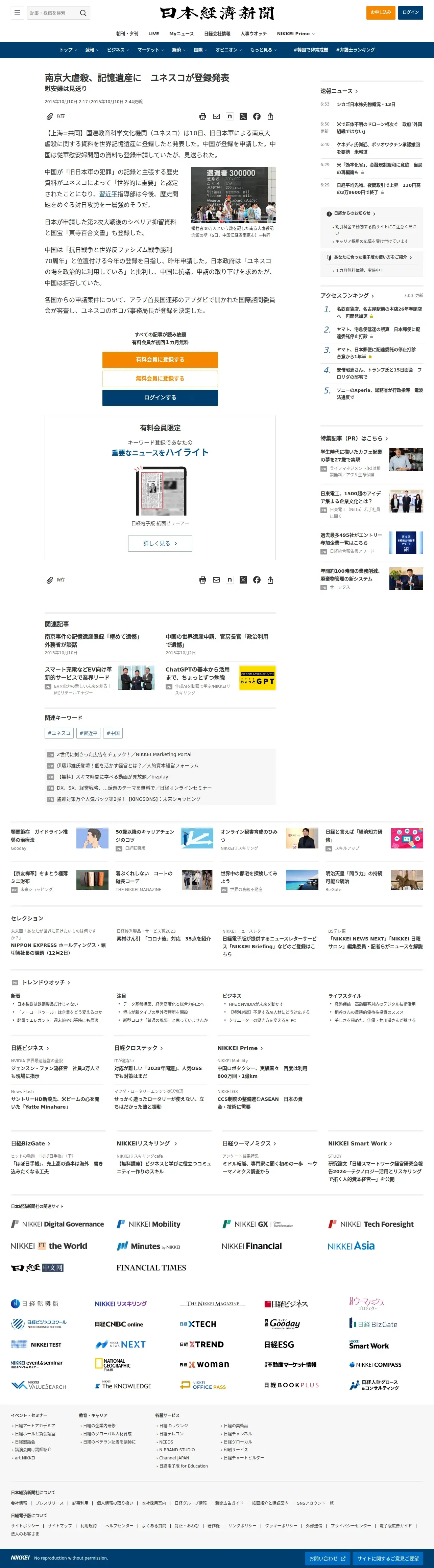Open the 日経XTECH logo
The width and height of the screenshot is (434, 1568).
[198, 1324]
